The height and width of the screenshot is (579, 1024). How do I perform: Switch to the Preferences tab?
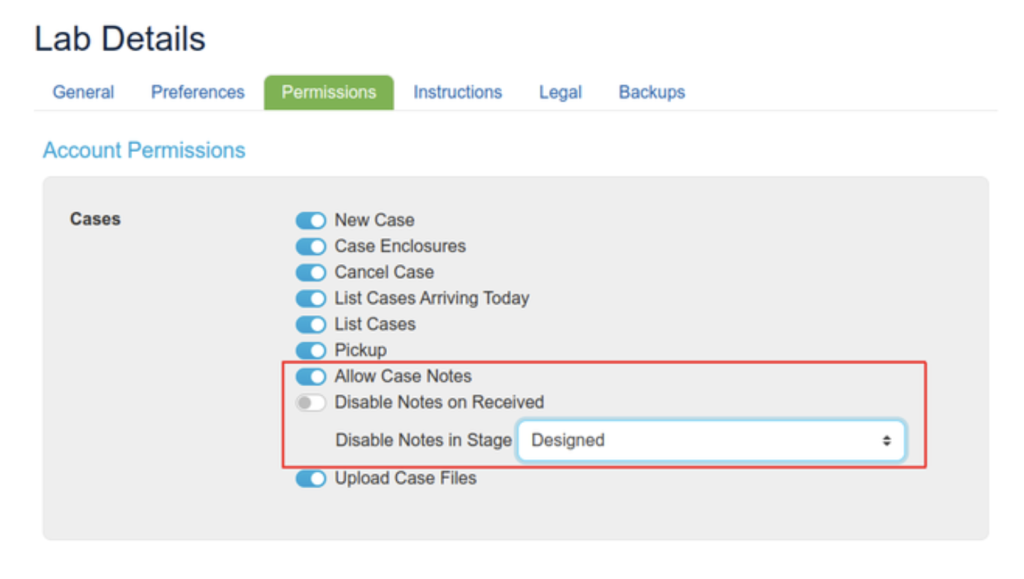(198, 92)
